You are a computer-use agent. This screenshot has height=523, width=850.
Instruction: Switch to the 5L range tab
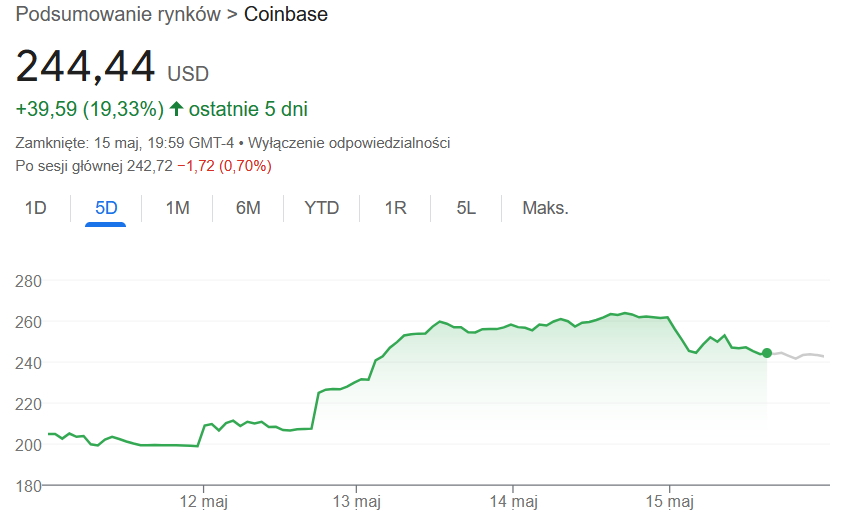466,208
